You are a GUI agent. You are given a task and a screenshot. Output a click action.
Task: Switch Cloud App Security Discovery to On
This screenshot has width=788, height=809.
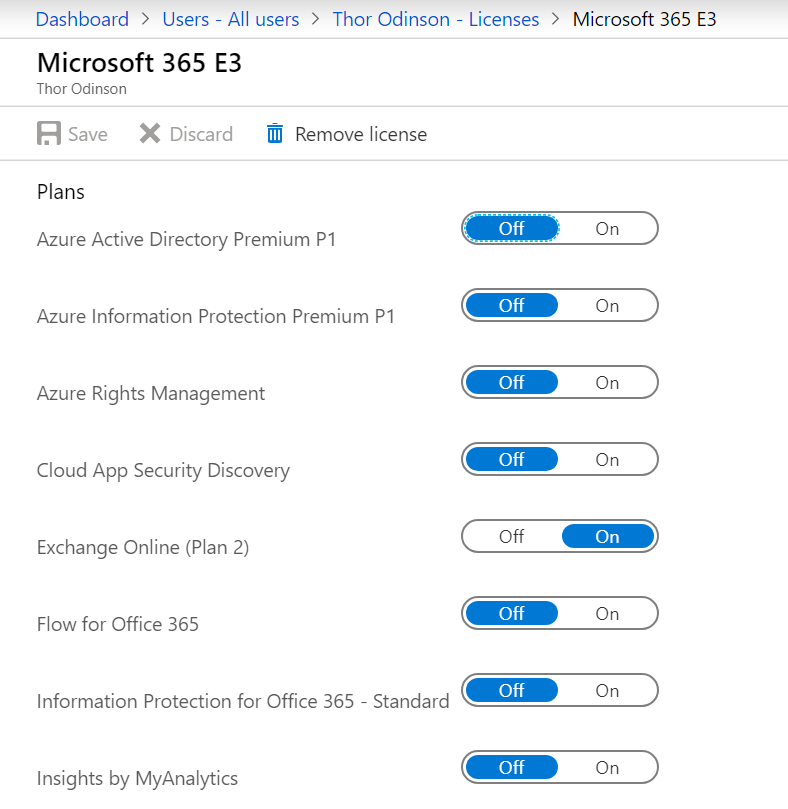pos(607,459)
